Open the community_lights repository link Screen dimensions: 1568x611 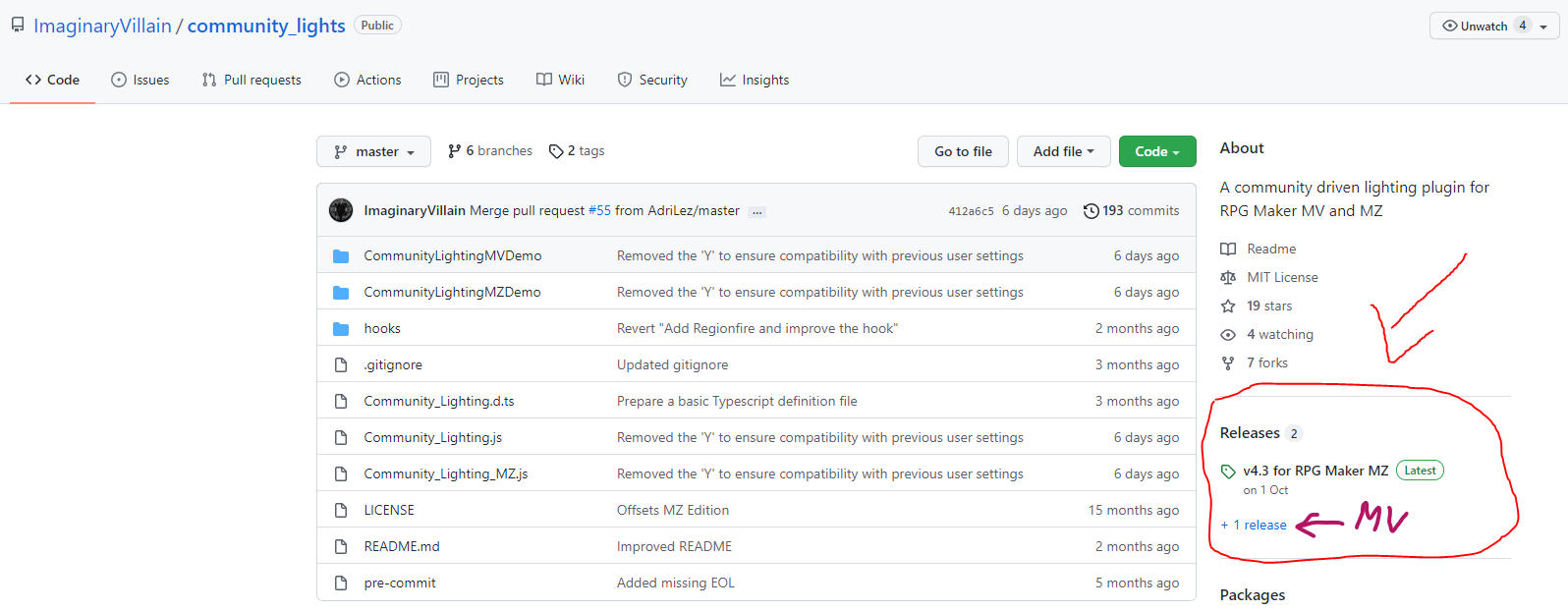[x=266, y=26]
